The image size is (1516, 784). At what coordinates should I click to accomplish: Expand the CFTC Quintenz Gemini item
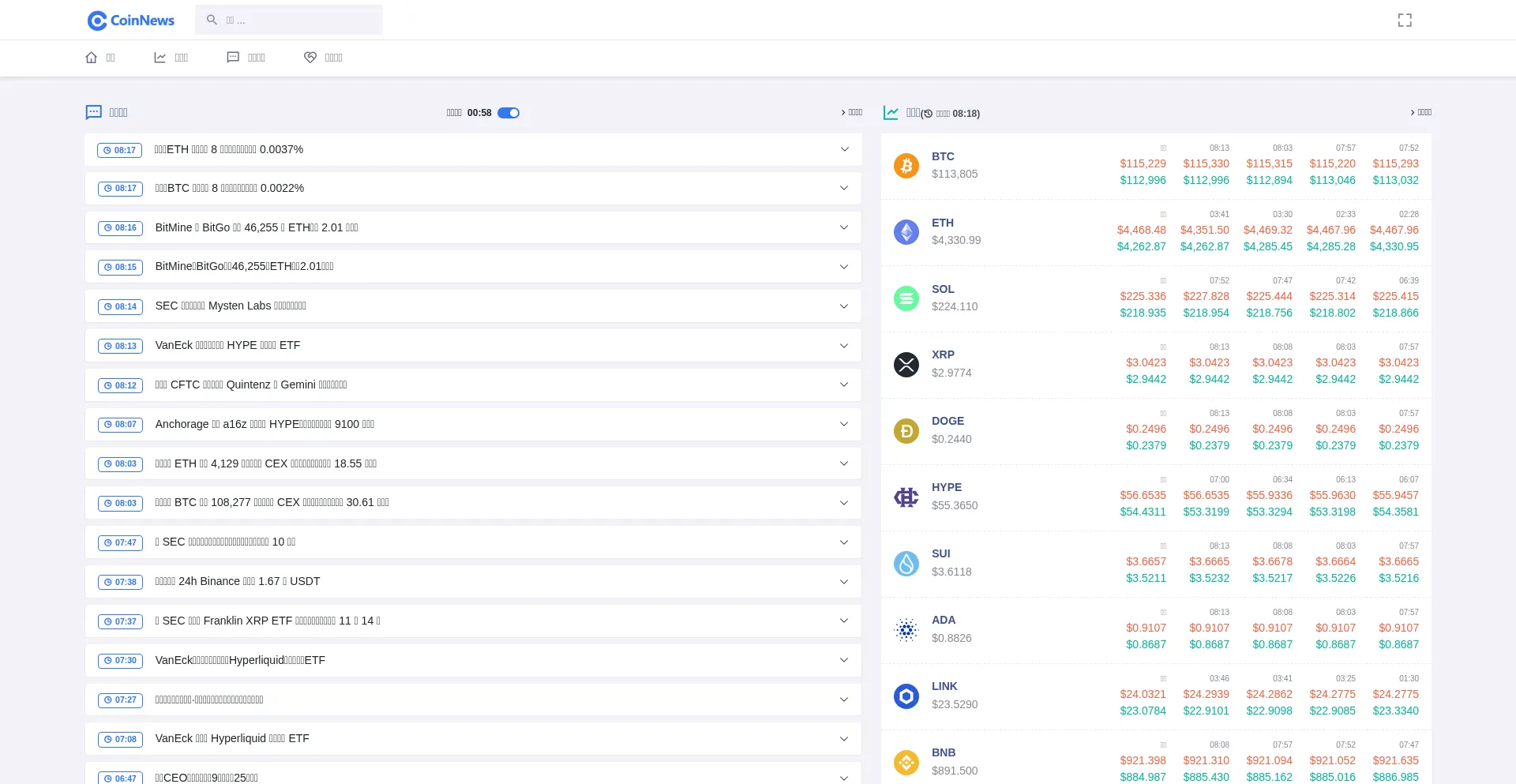tap(844, 384)
